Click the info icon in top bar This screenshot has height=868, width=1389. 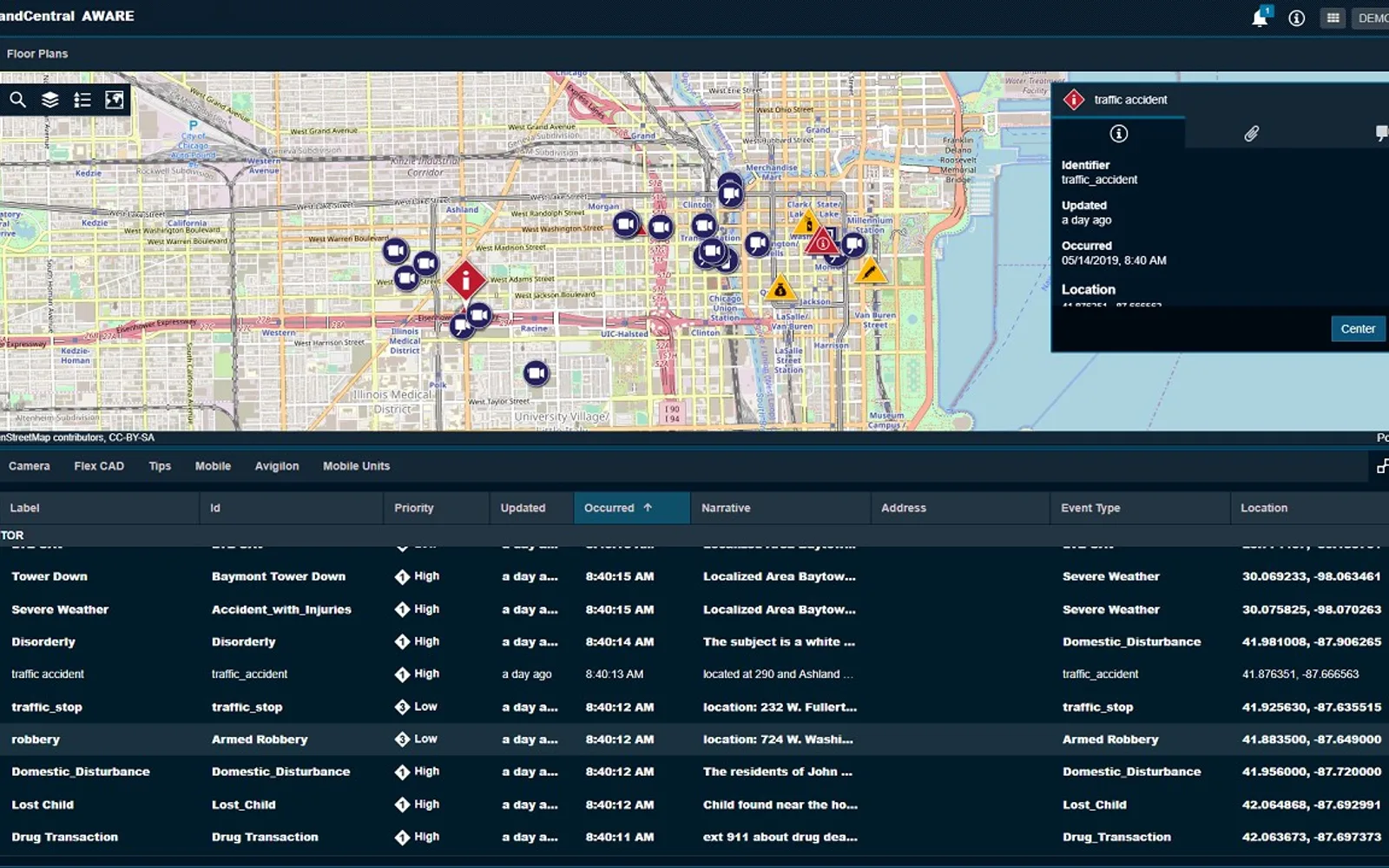tap(1296, 18)
